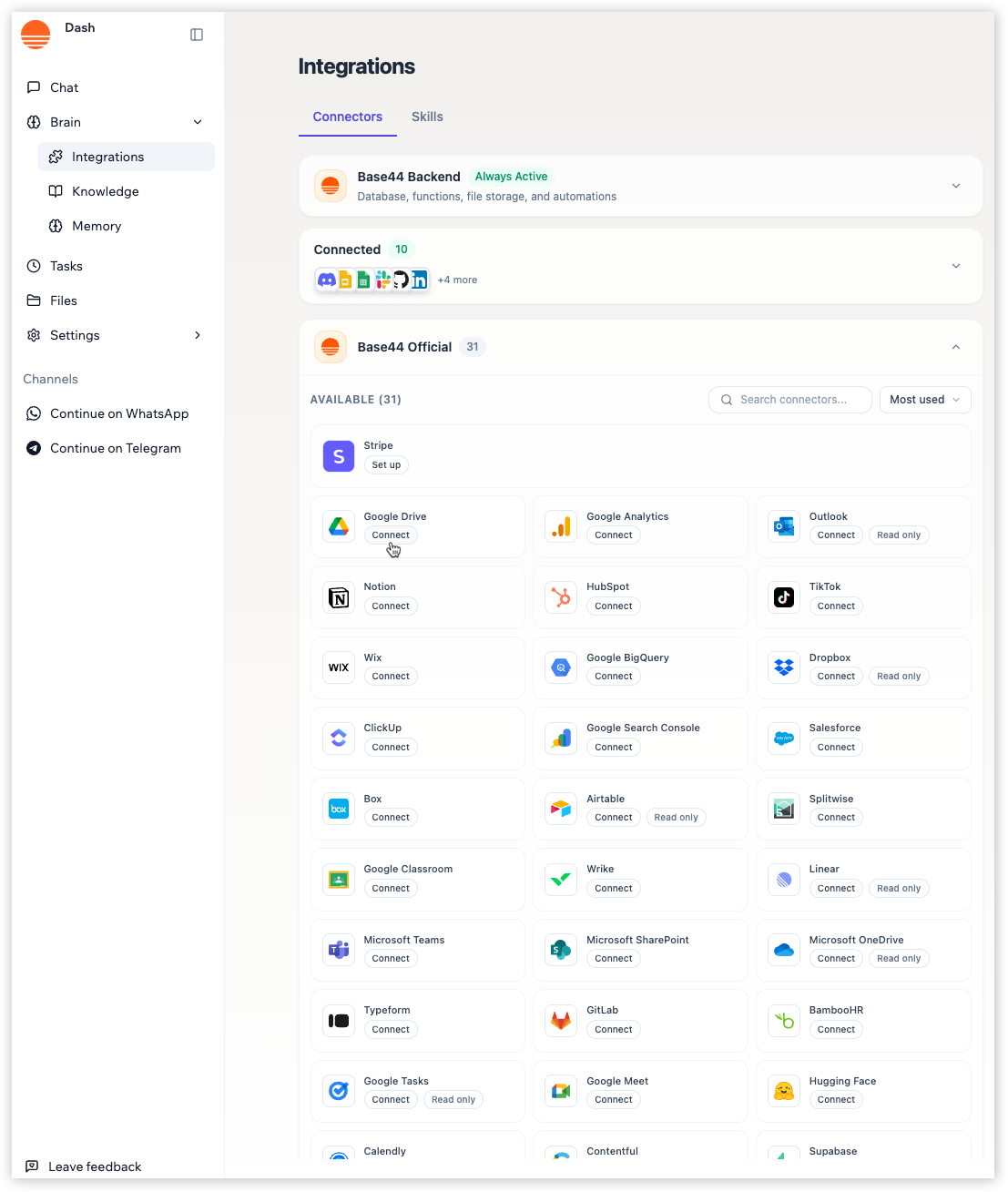1008x1192 pixels.
Task: Connect the Google Analytics integration
Action: pyautogui.click(x=613, y=535)
